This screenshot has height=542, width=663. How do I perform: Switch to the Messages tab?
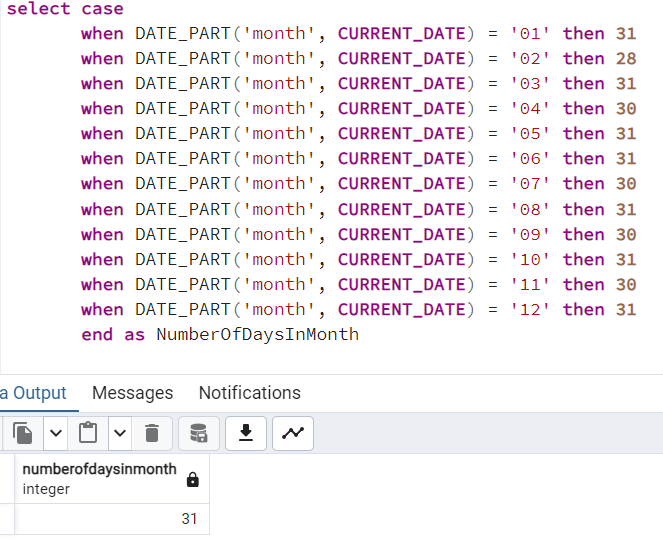point(133,393)
